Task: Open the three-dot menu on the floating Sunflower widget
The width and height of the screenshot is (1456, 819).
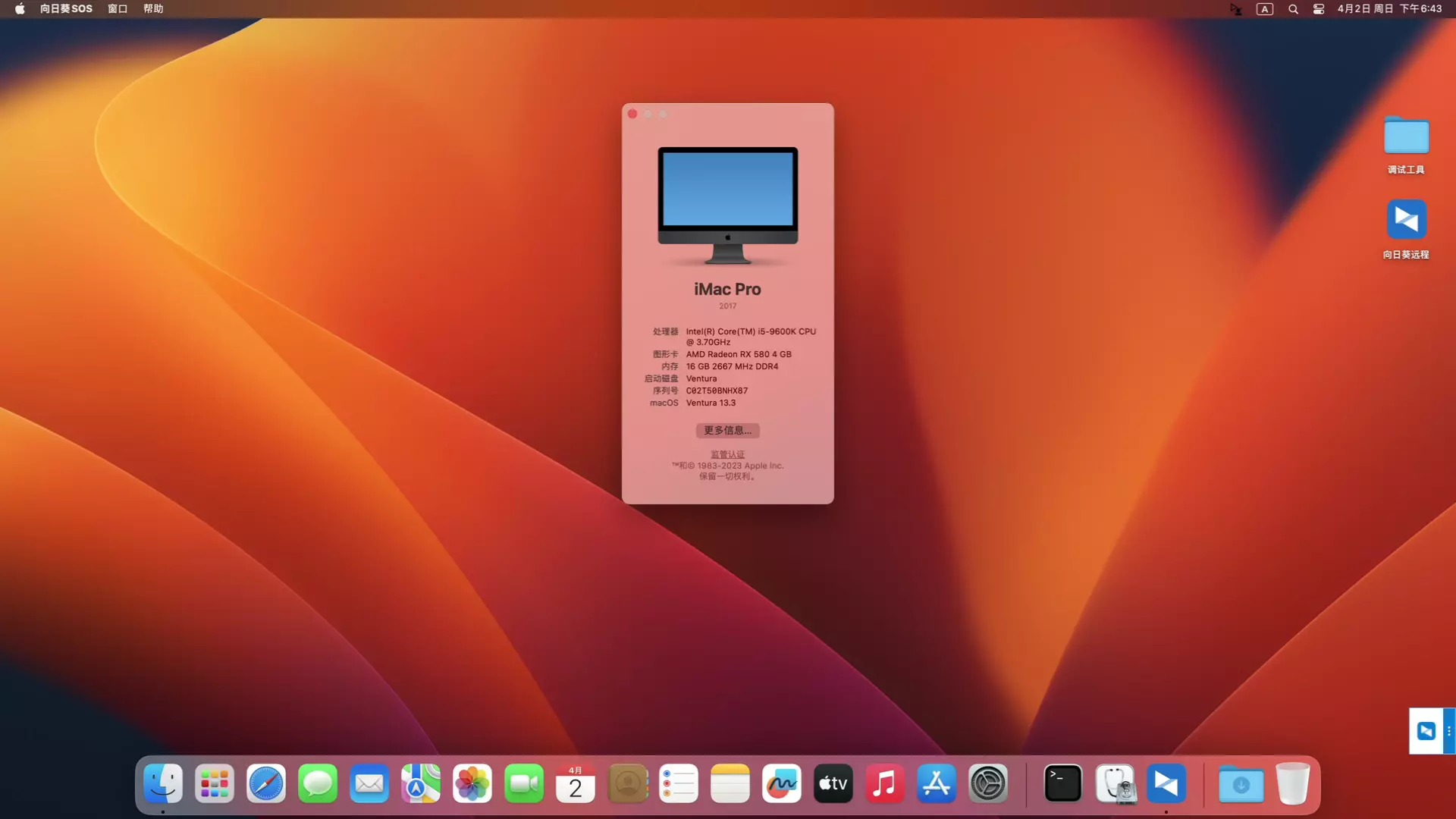Action: [1451, 731]
